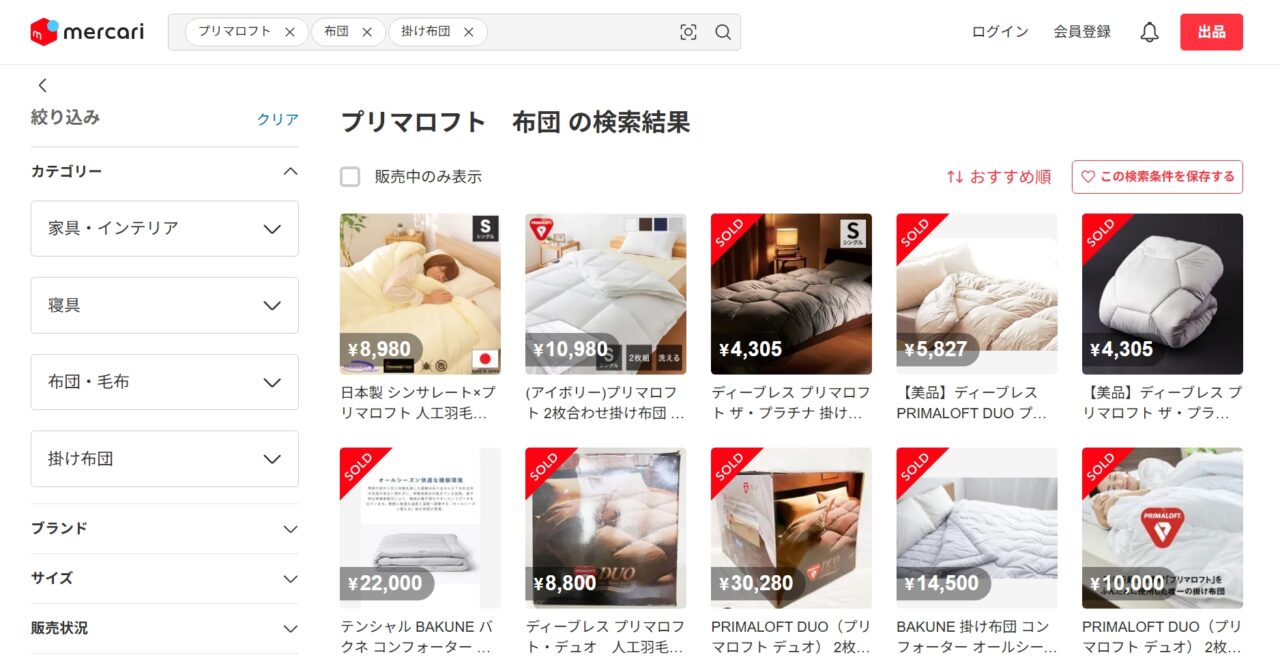
Task: Open the 寝具 category dropdown
Action: click(x=165, y=305)
